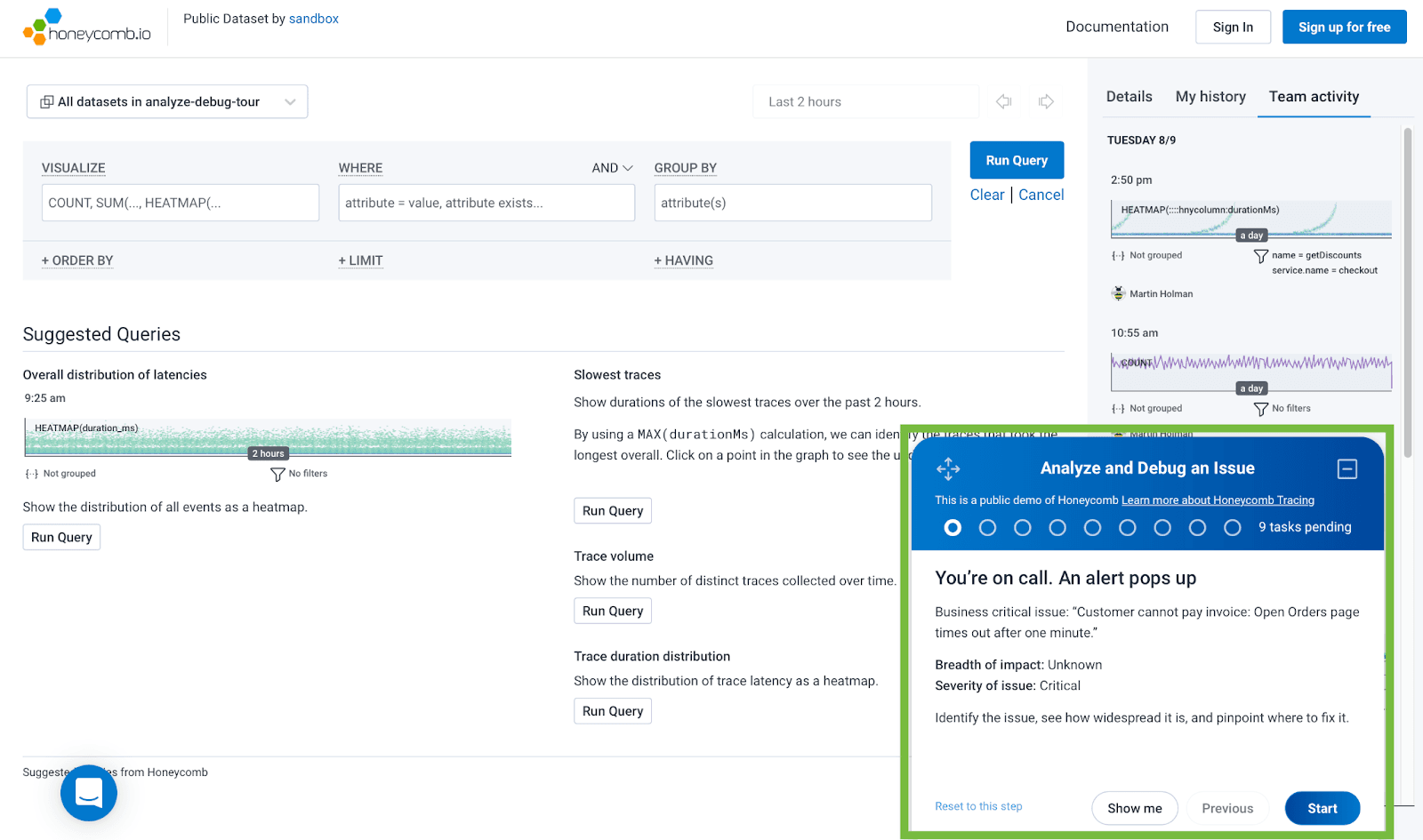Open the Last 2 hours time picker
The width and height of the screenshot is (1423, 840).
pyautogui.click(x=865, y=102)
